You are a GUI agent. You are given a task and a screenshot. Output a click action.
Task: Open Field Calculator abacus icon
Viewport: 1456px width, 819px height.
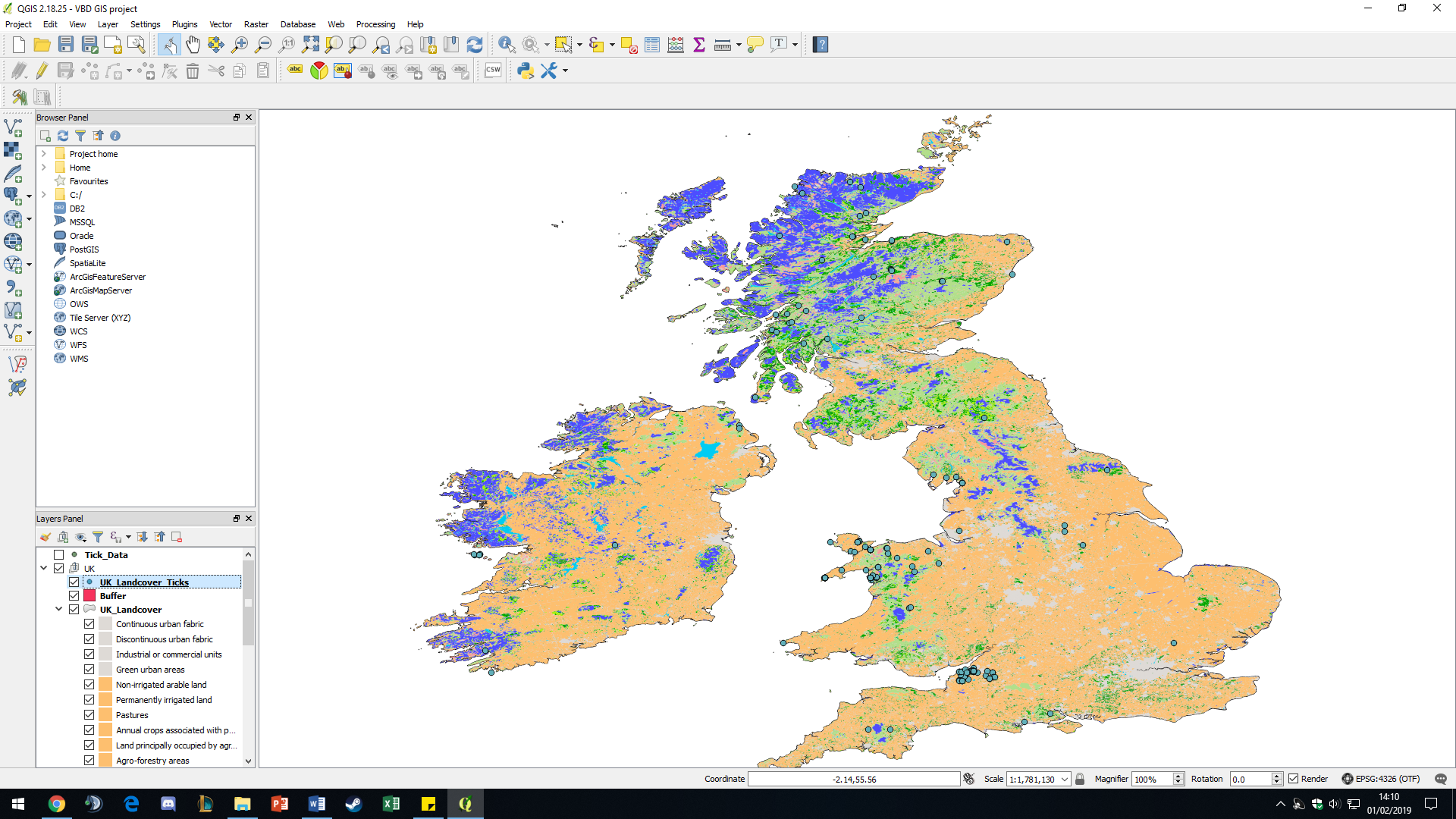[676, 45]
